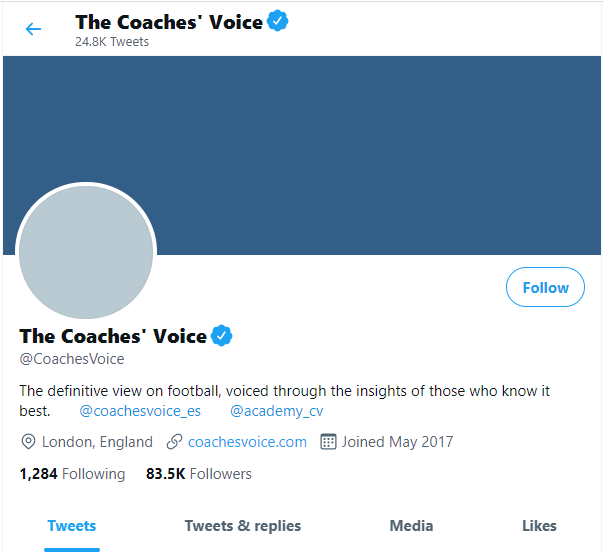Click the location pin icon
The width and height of the screenshot is (604, 552).
[28, 442]
